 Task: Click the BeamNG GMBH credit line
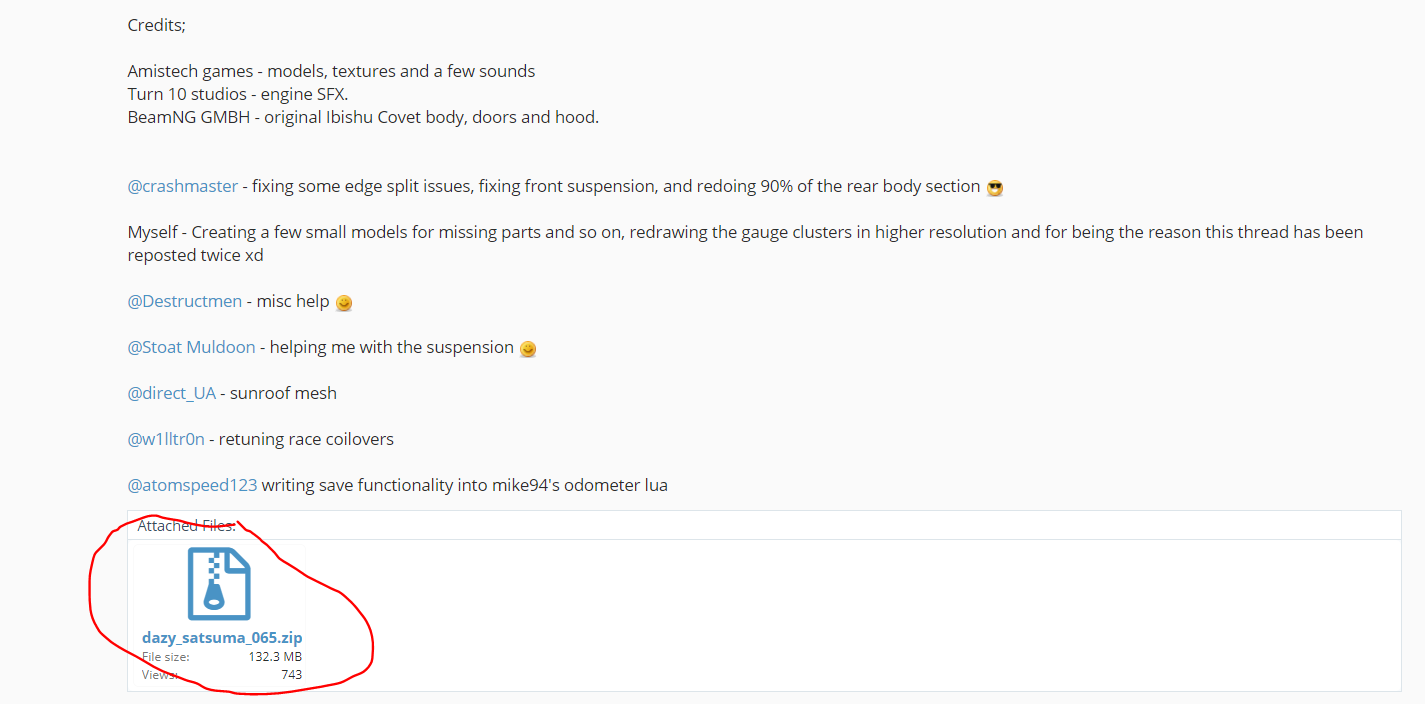pyautogui.click(x=363, y=117)
